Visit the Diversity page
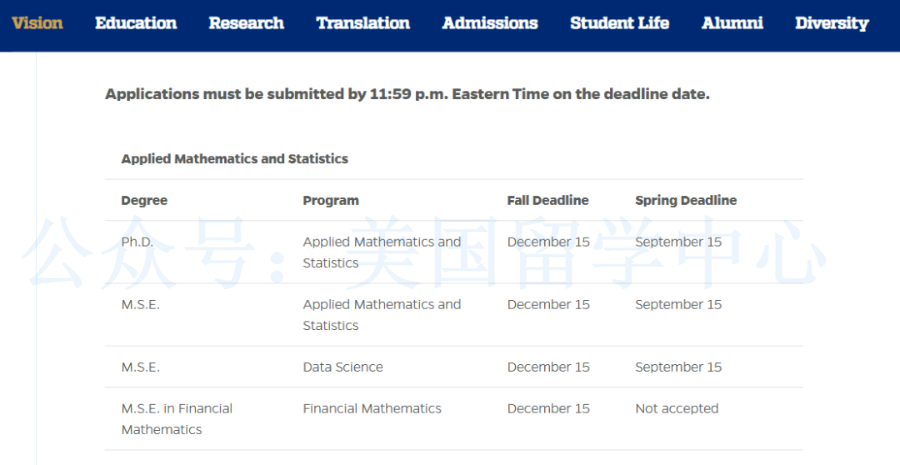The image size is (900, 465). (x=832, y=23)
